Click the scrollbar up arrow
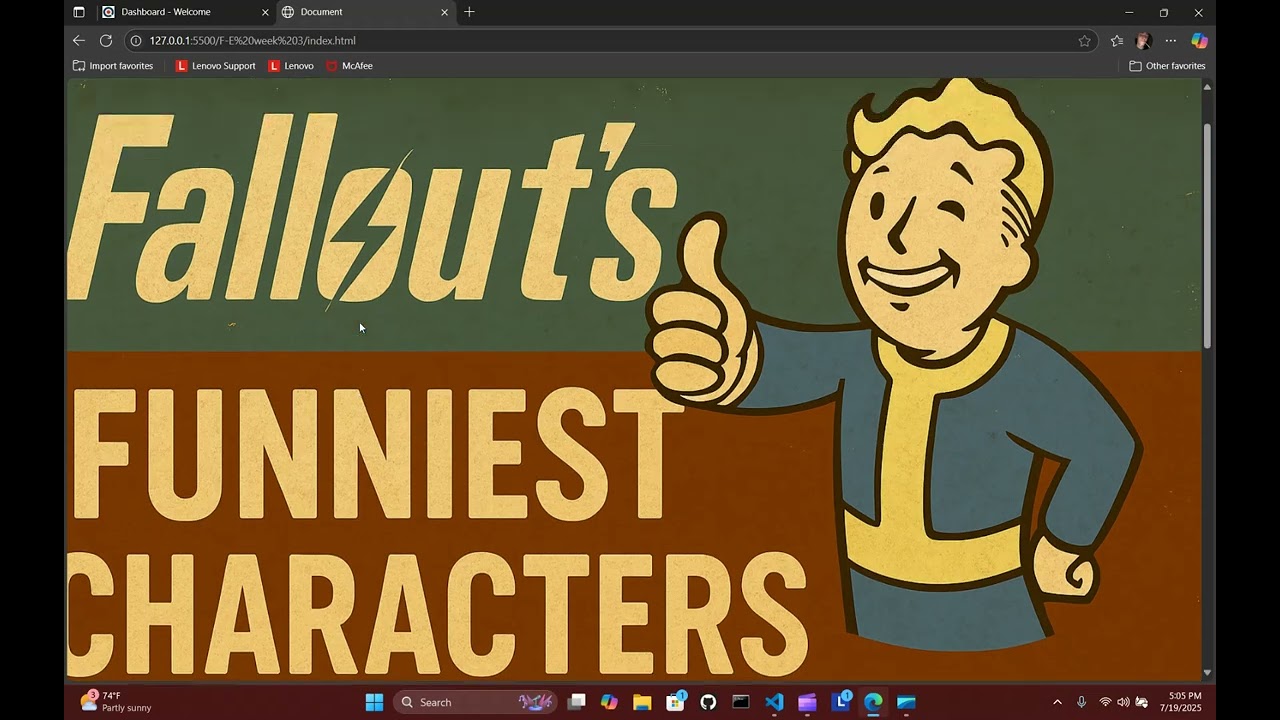This screenshot has width=1280, height=720. 1207,87
